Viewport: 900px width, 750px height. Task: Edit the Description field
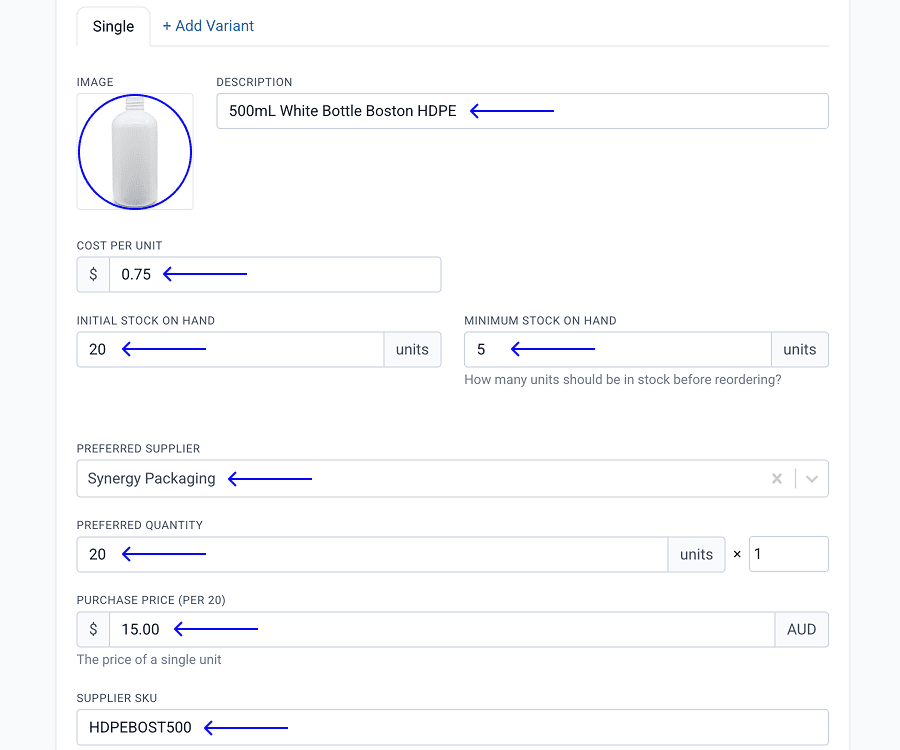(x=522, y=111)
